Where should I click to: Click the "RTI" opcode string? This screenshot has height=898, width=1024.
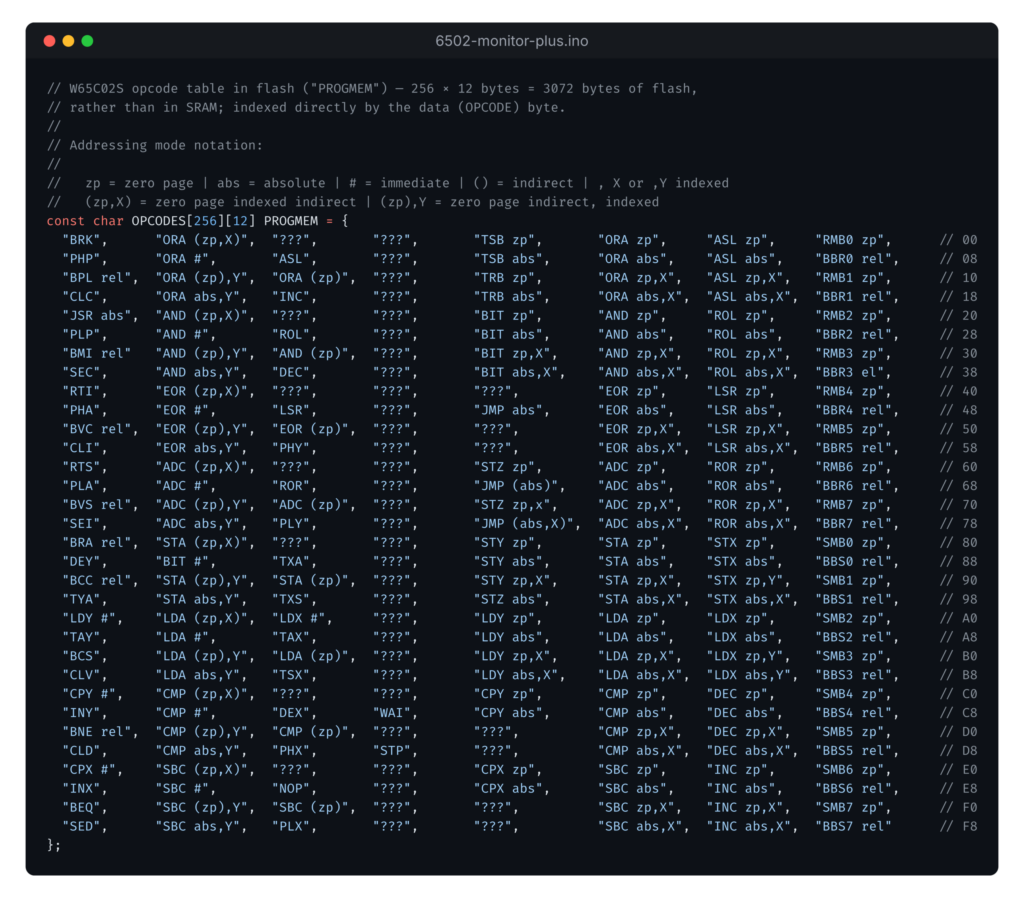81,391
